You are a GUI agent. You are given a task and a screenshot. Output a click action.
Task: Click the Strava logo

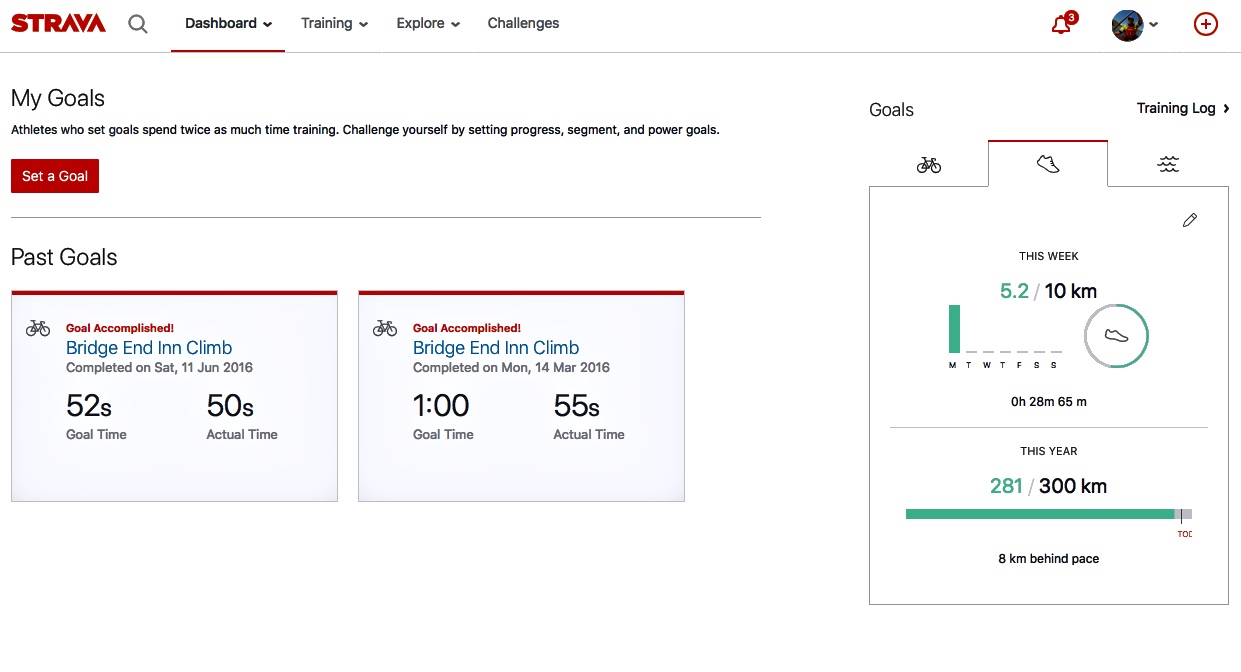58,24
